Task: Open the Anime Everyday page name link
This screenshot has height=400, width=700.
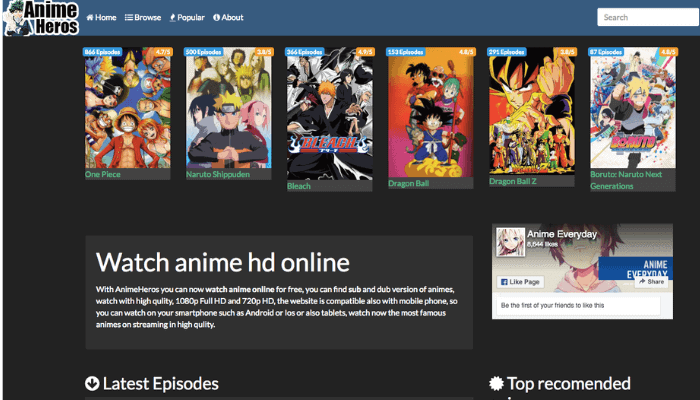Action: [x=562, y=234]
